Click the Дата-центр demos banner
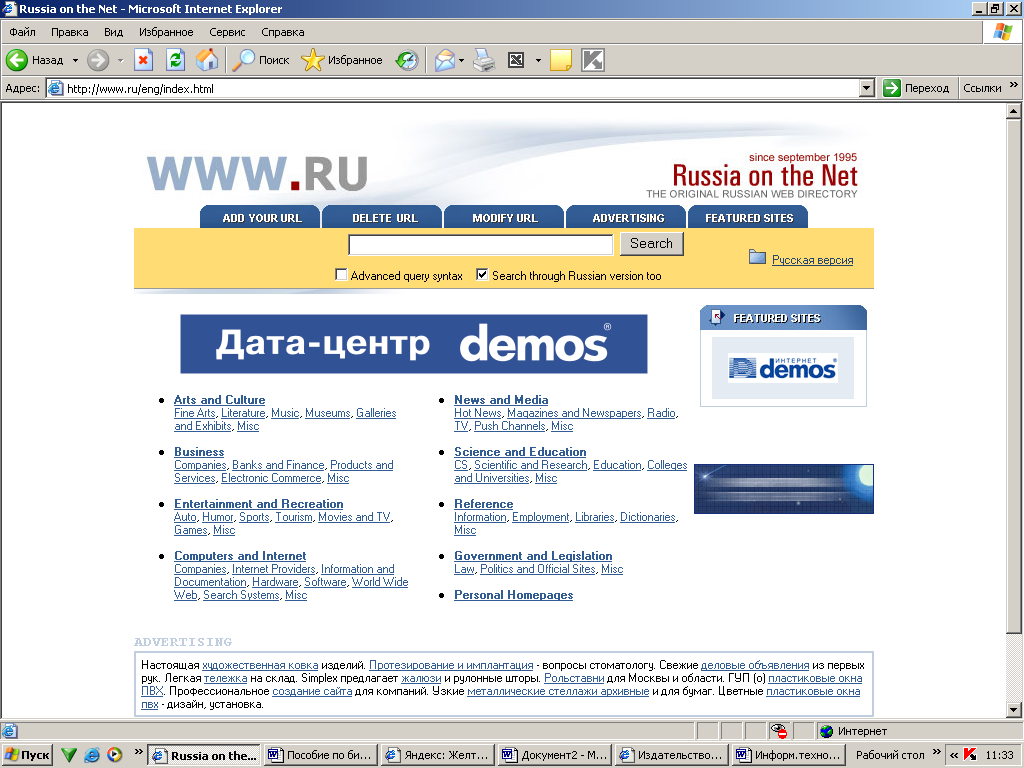This screenshot has width=1024, height=768. tap(413, 344)
